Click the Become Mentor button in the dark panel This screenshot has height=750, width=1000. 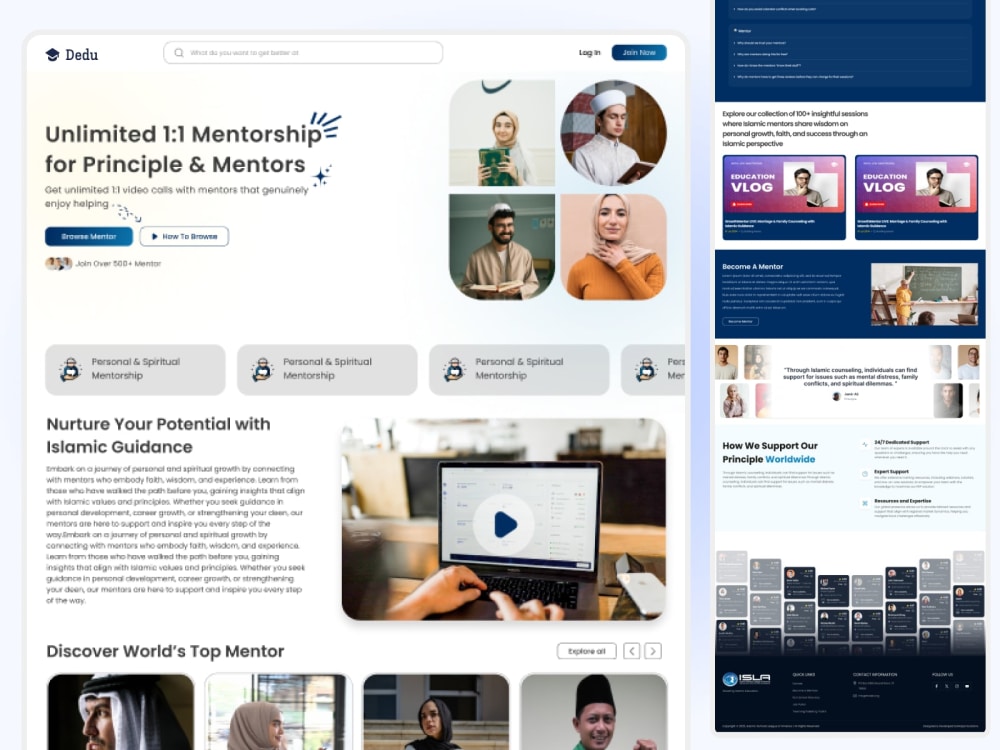coord(740,321)
